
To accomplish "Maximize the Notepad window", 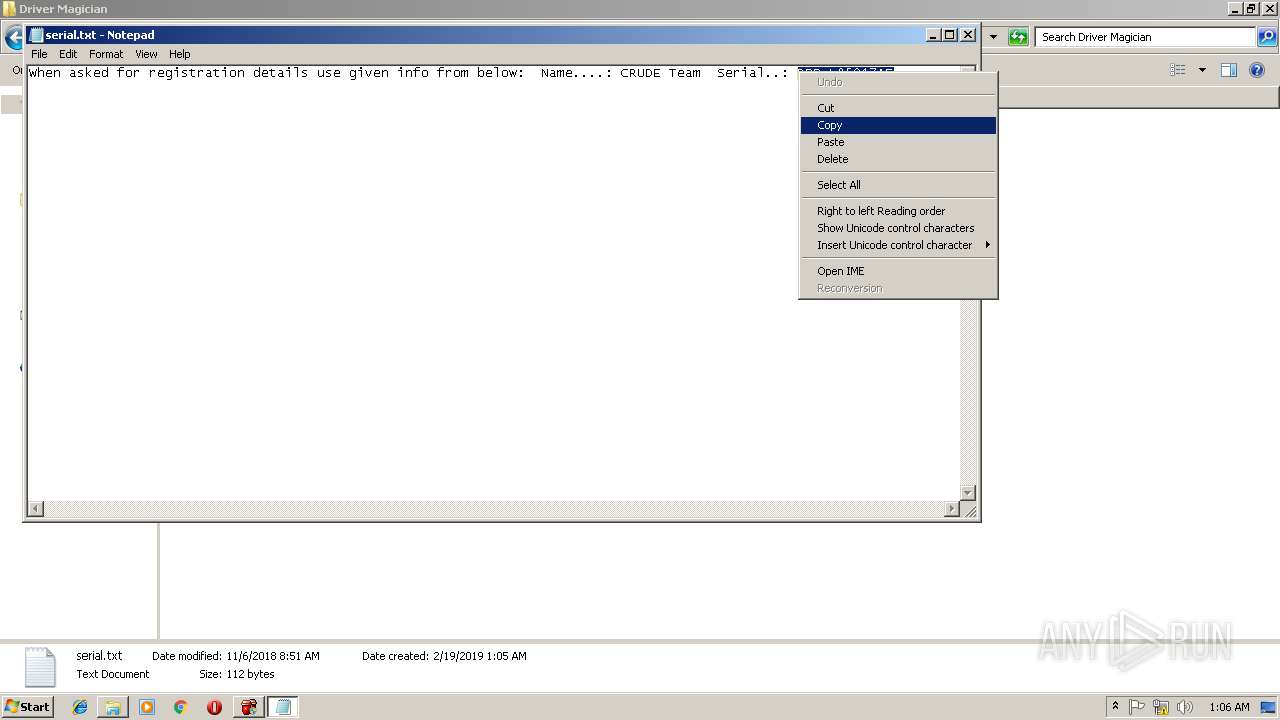I will [x=950, y=35].
